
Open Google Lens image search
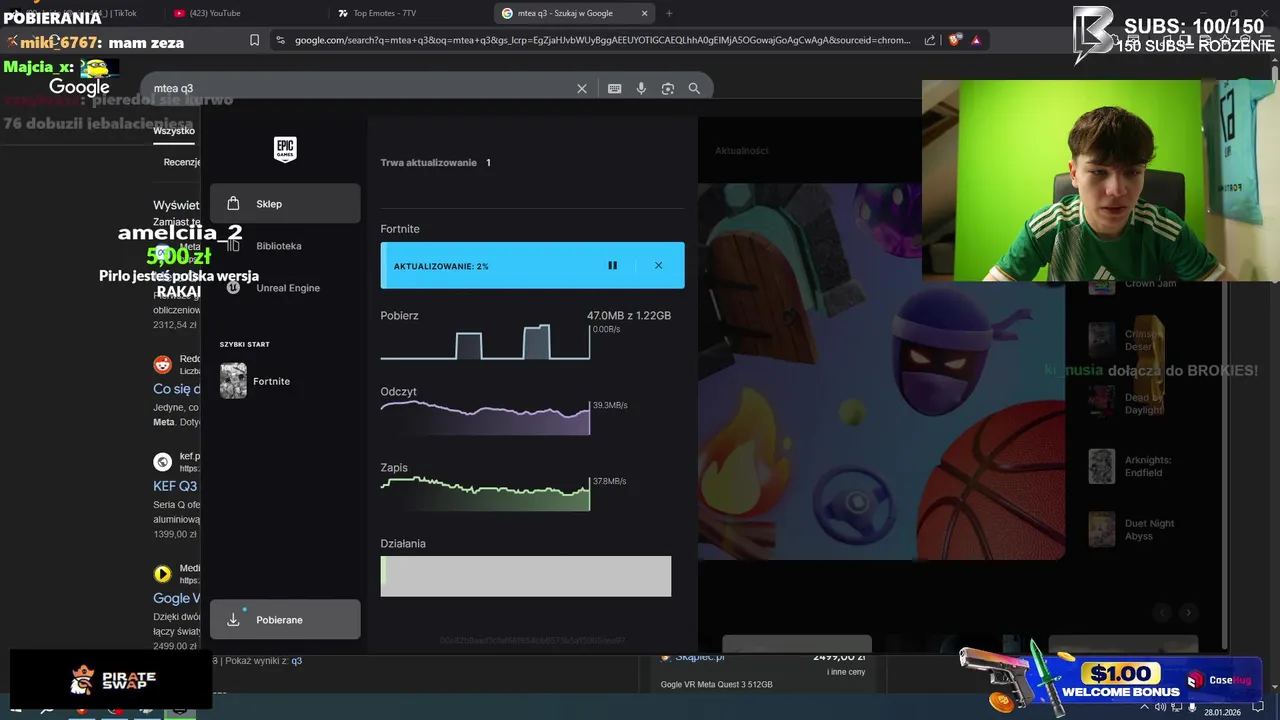click(x=668, y=89)
